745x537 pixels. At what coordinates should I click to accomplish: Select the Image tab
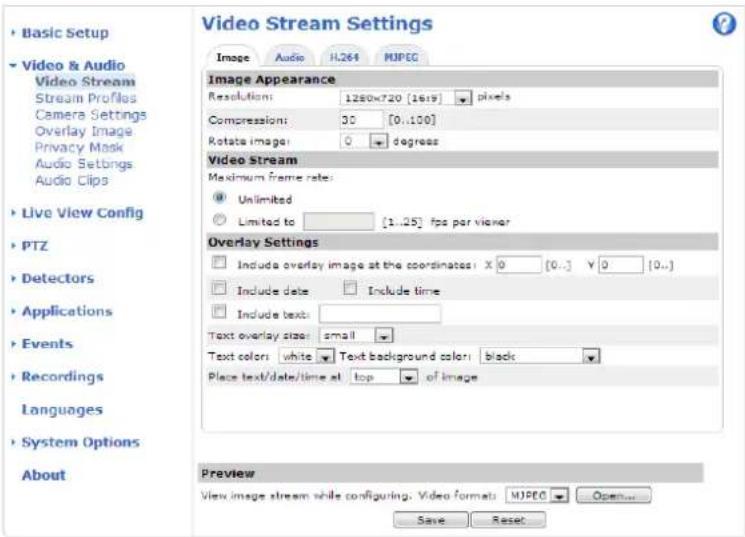pos(233,58)
